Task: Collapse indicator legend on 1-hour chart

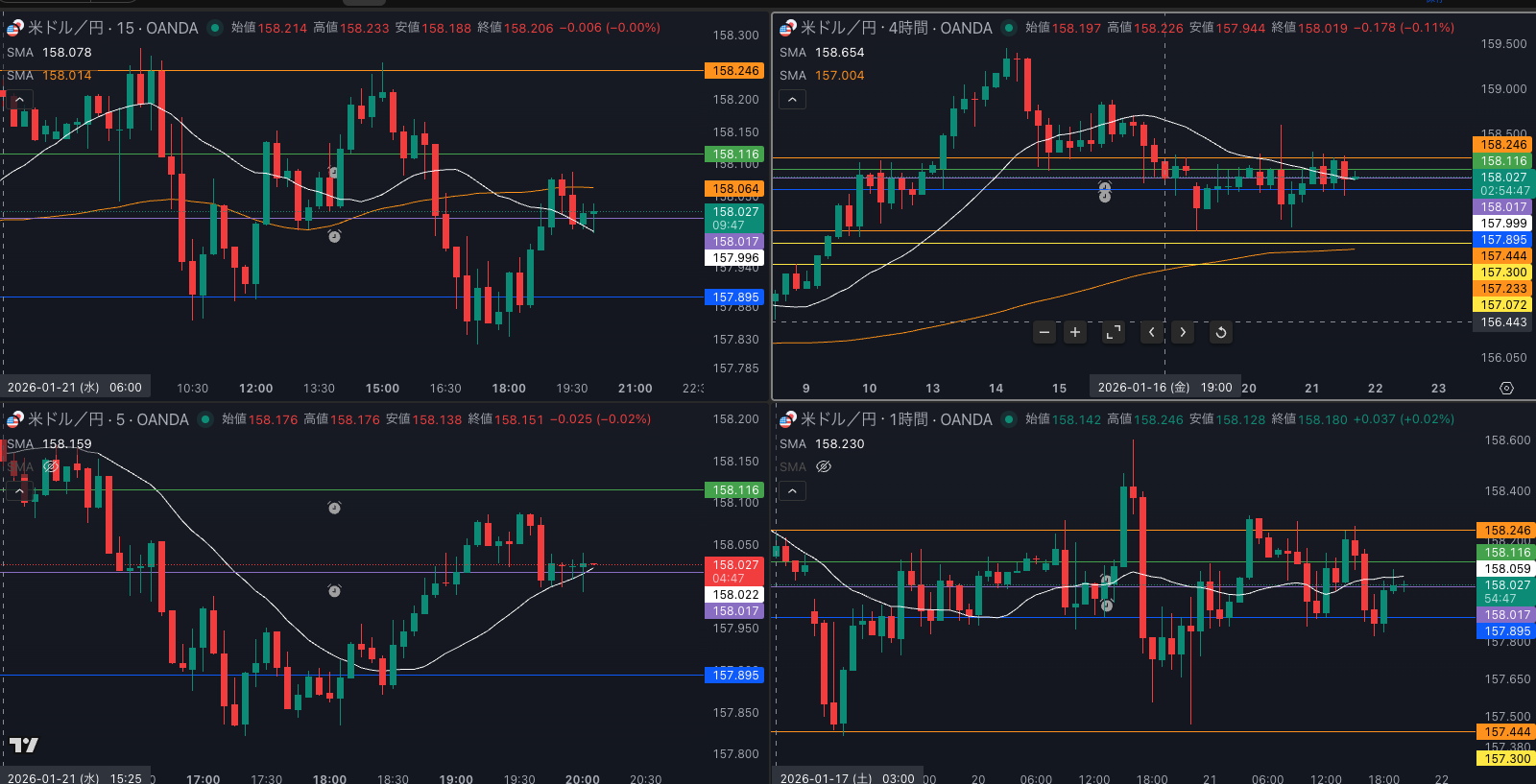Action: coord(791,490)
